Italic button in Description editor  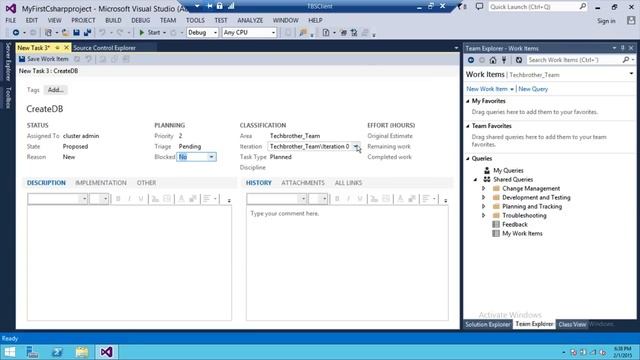point(129,199)
